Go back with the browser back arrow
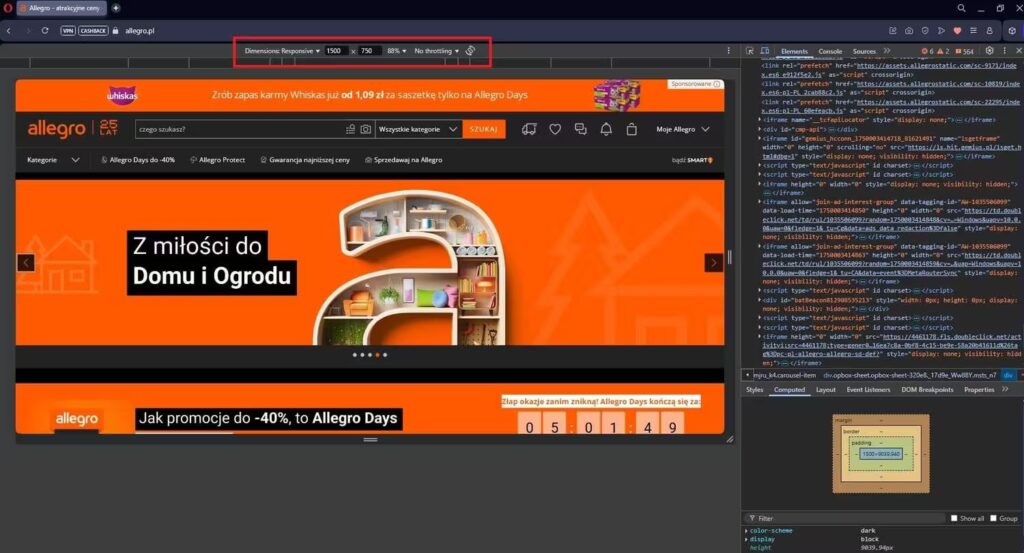This screenshot has width=1024, height=553. (x=8, y=30)
